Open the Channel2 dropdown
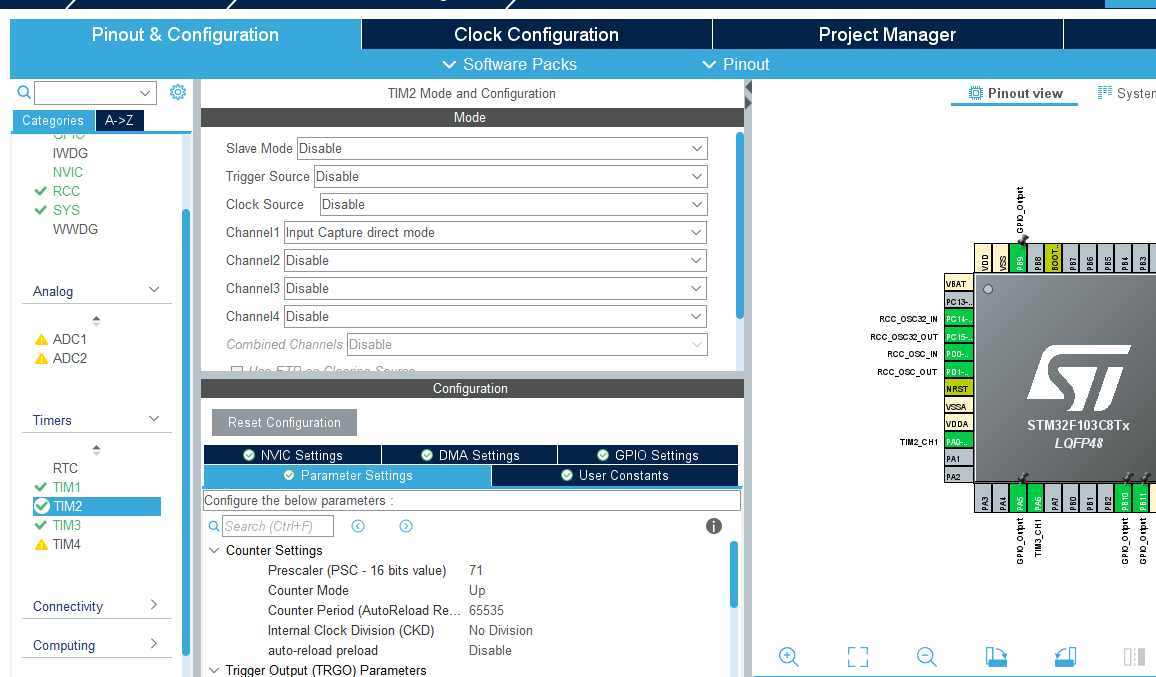Screen dimensions: 1156x677 click(x=495, y=260)
